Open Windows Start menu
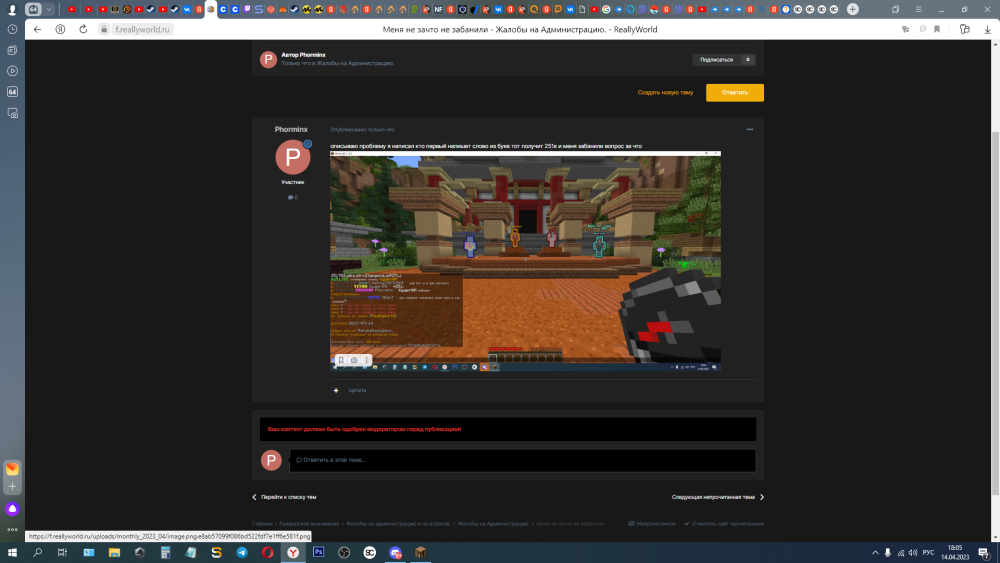The width and height of the screenshot is (1000, 563). tap(12, 553)
